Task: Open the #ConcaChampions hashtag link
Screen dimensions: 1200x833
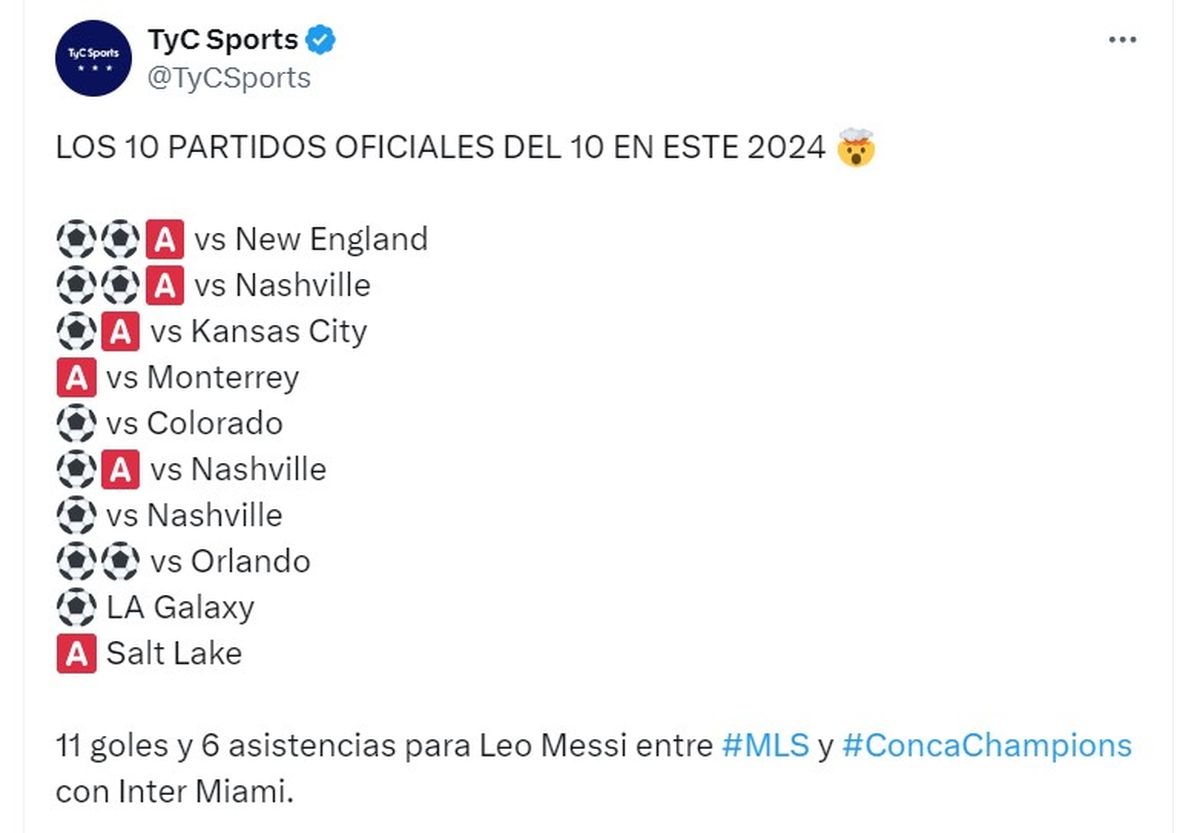Action: (x=986, y=746)
